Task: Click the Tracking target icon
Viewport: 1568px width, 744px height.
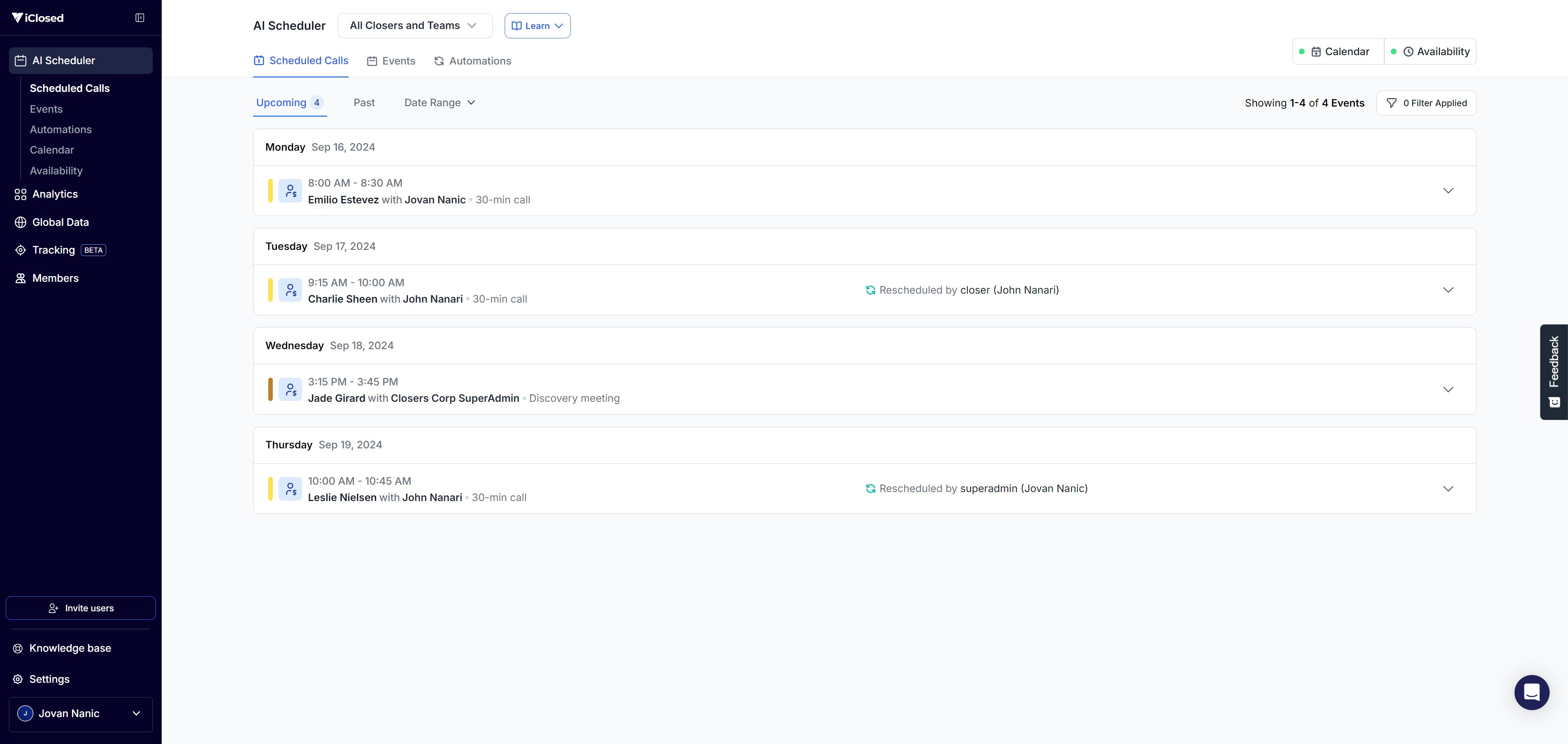Action: 20,250
